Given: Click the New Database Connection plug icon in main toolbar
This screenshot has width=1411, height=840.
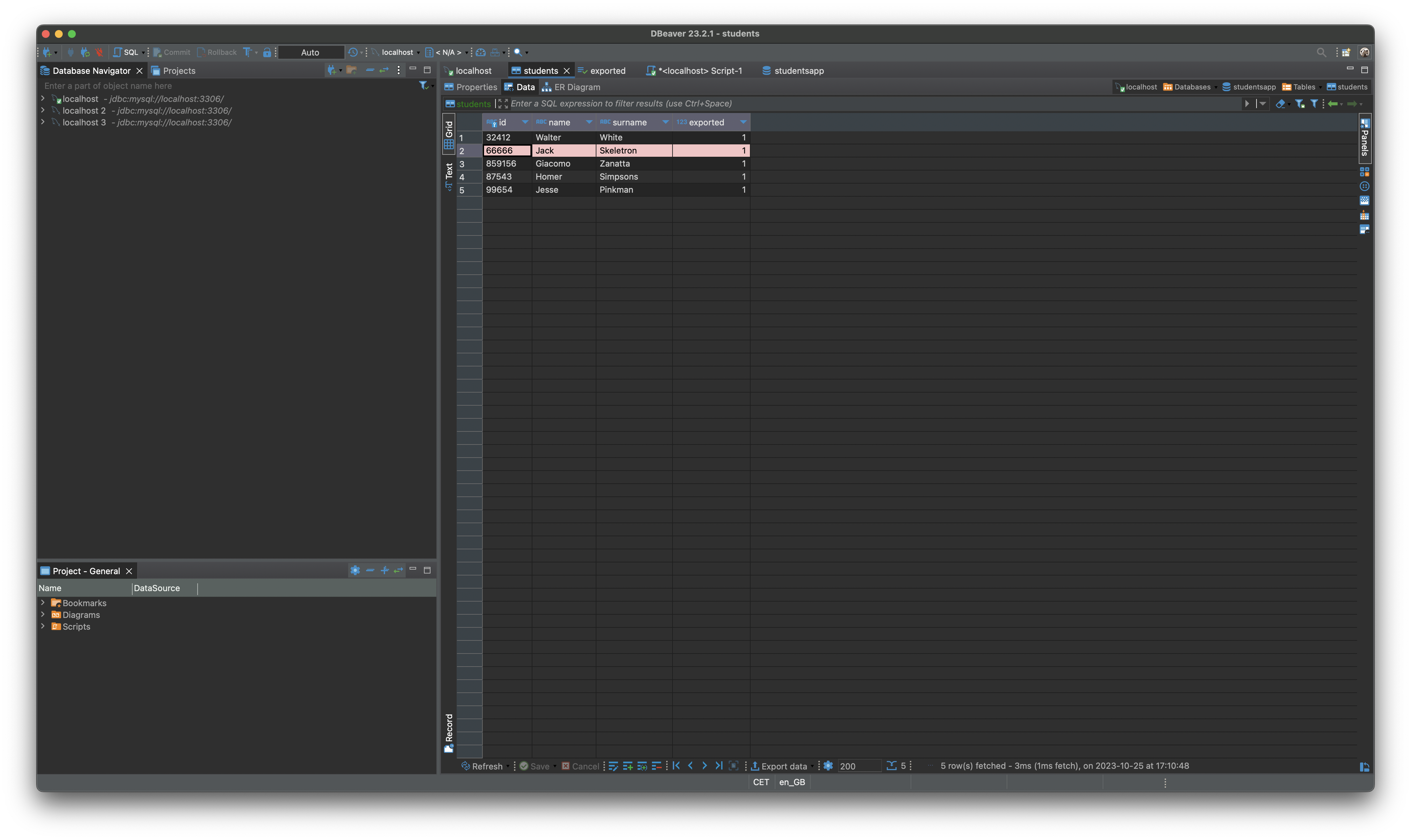Looking at the screenshot, I should [48, 52].
